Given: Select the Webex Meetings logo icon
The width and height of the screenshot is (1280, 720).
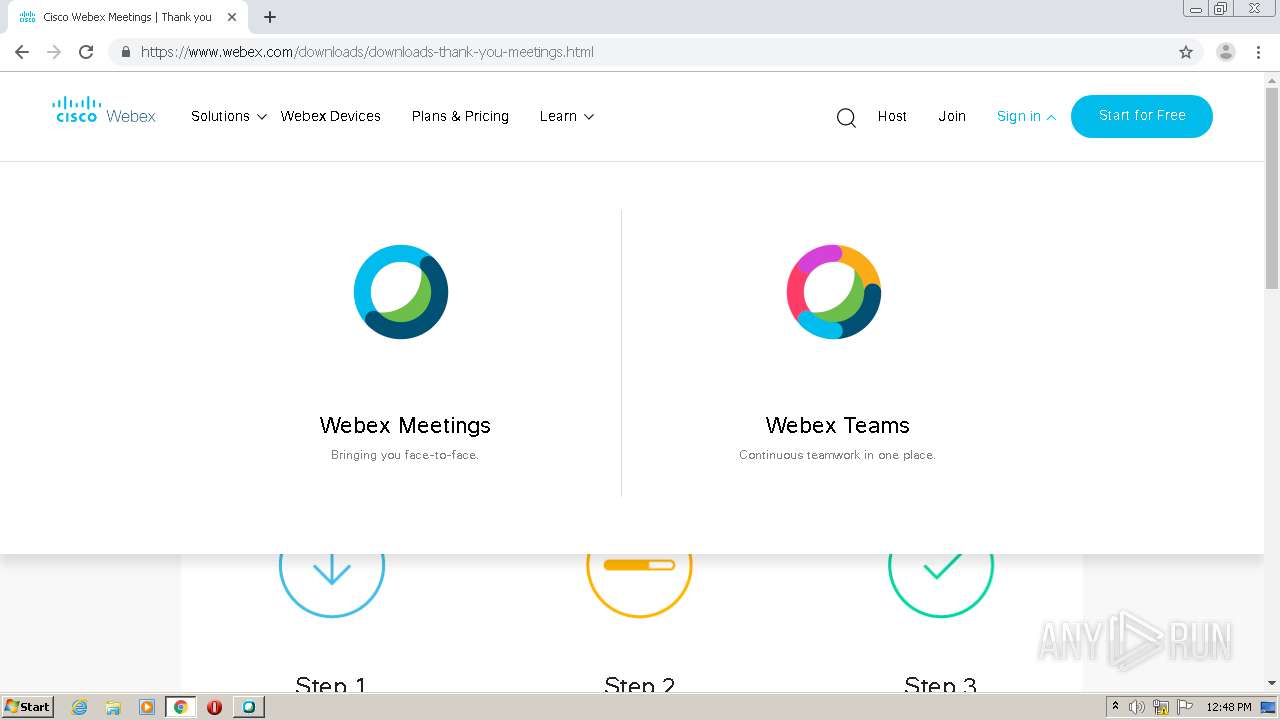Looking at the screenshot, I should [x=401, y=292].
